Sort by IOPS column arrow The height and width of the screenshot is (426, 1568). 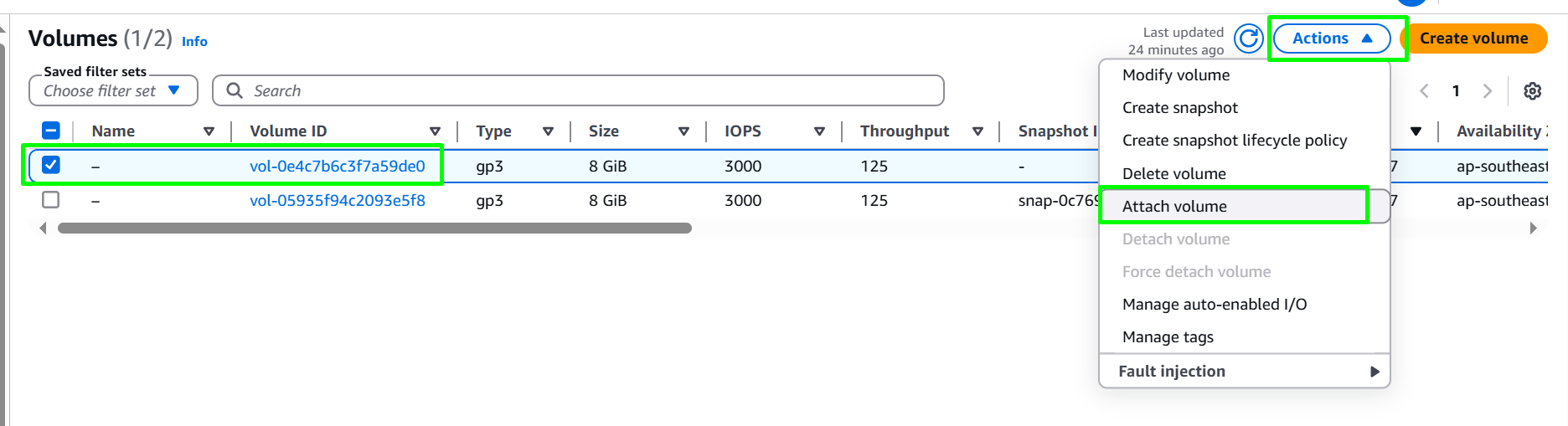tap(819, 131)
